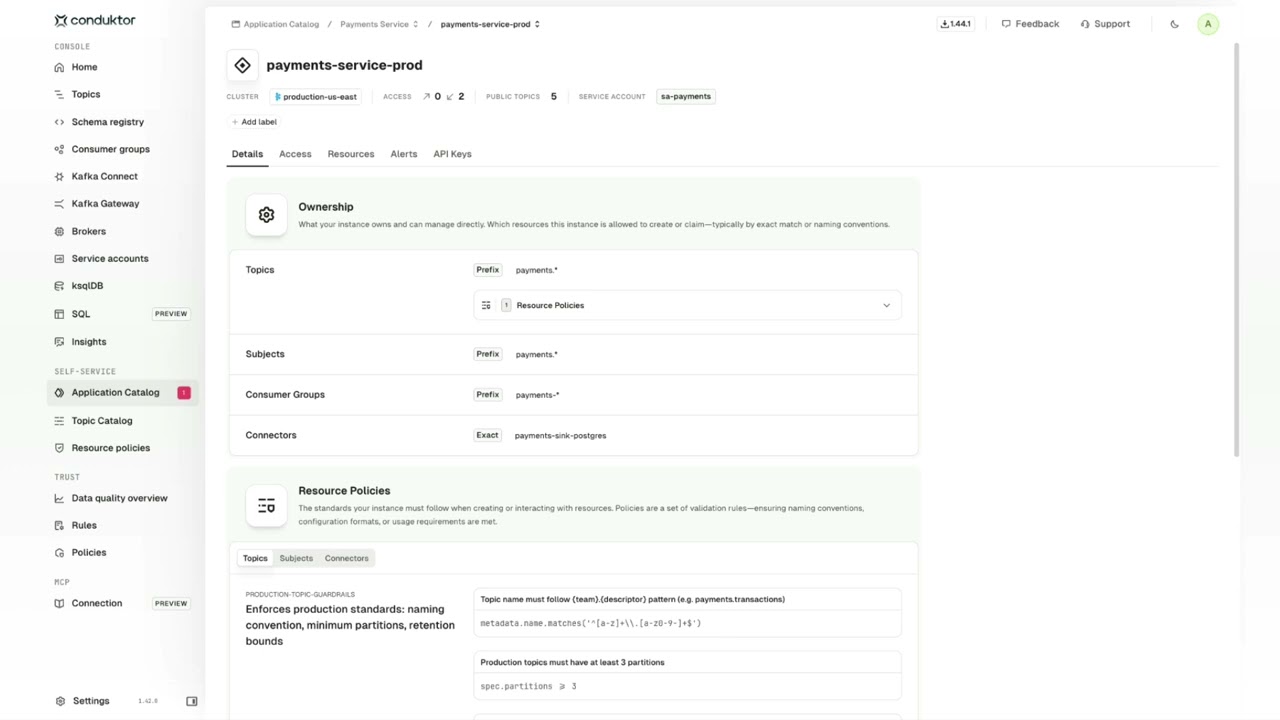
Task: Click the Resource policies shield icon
Action: click(60, 448)
